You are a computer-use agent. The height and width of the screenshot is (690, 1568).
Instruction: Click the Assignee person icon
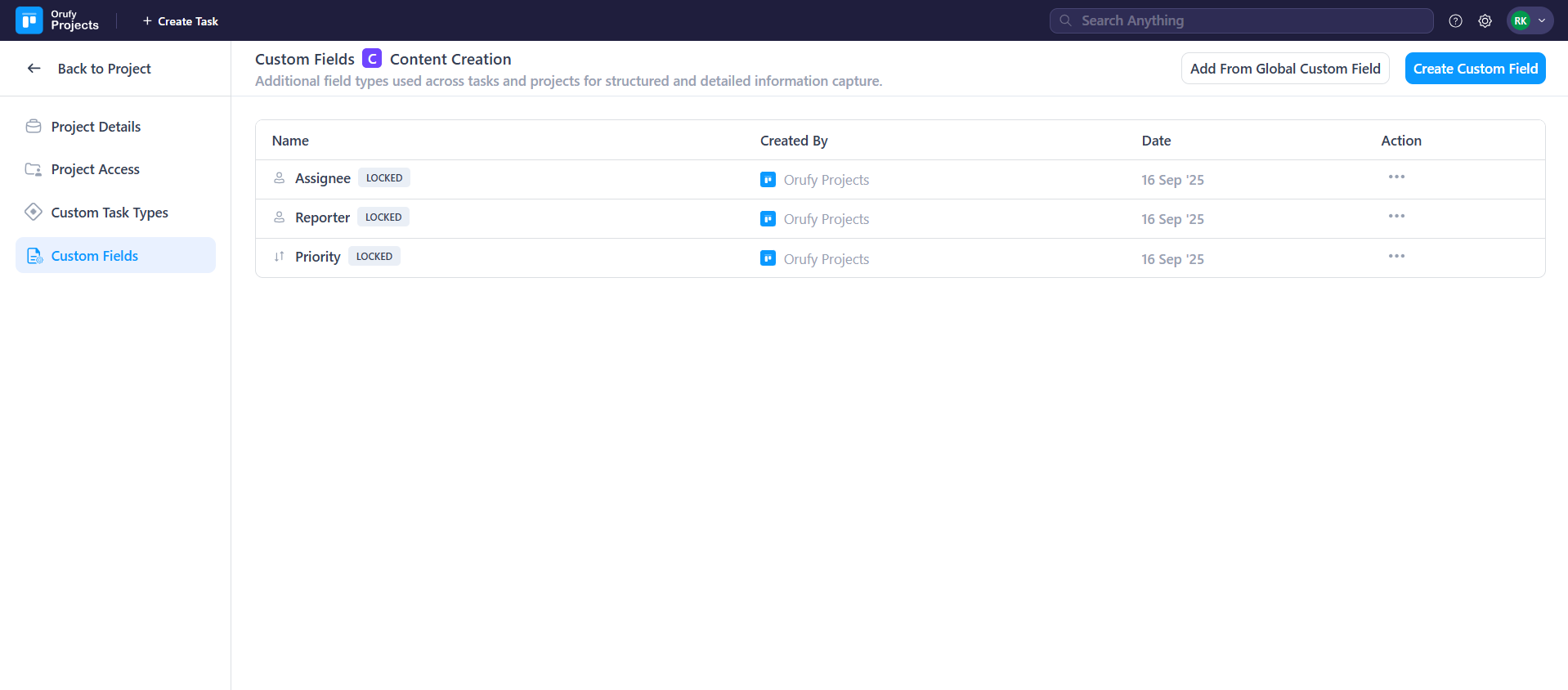(x=279, y=178)
